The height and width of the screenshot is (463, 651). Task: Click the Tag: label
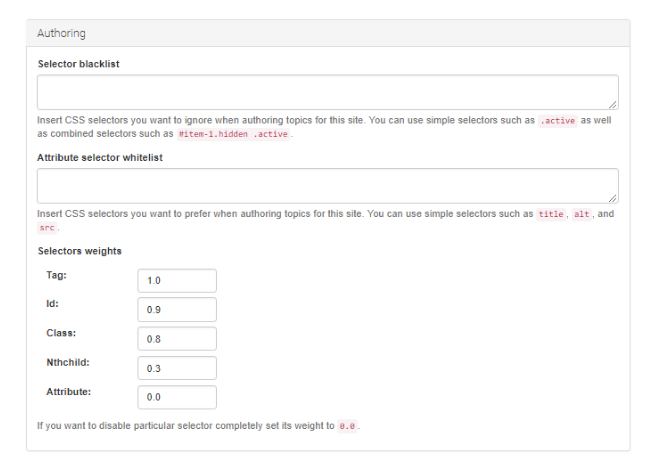pyautogui.click(x=56, y=275)
